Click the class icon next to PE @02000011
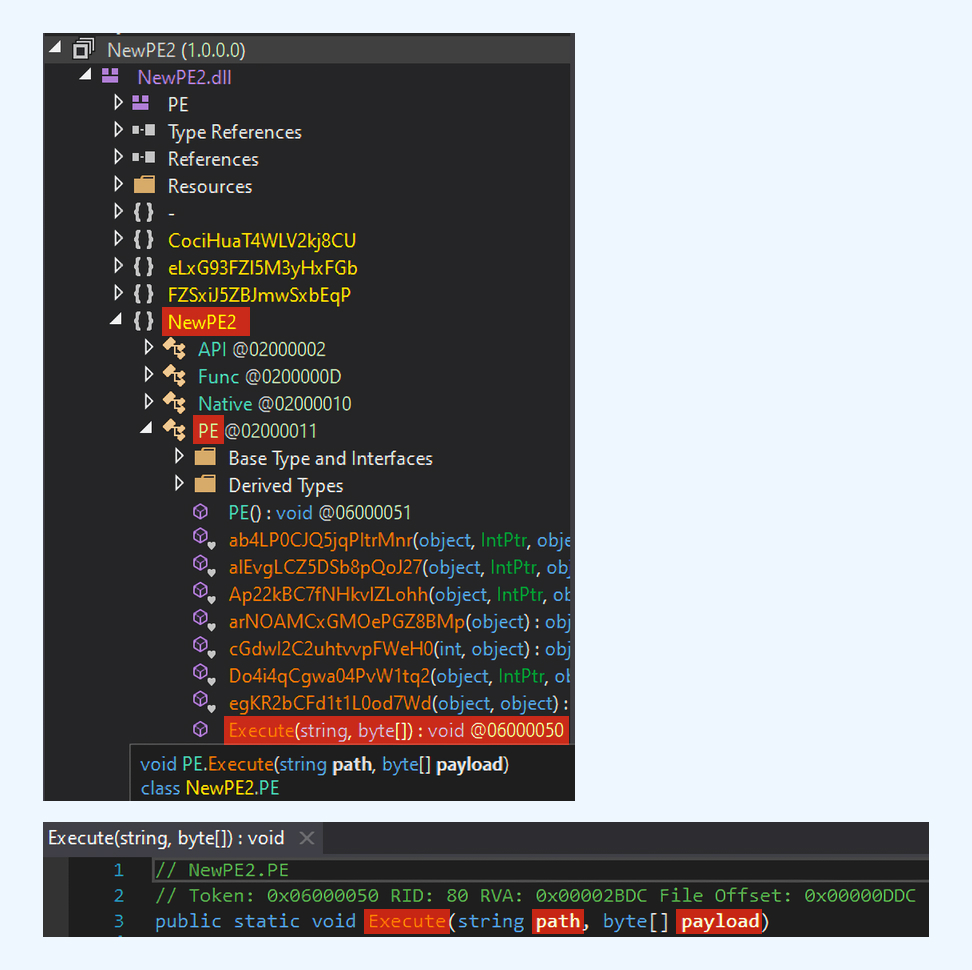Screen dimensions: 972x970 point(174,431)
